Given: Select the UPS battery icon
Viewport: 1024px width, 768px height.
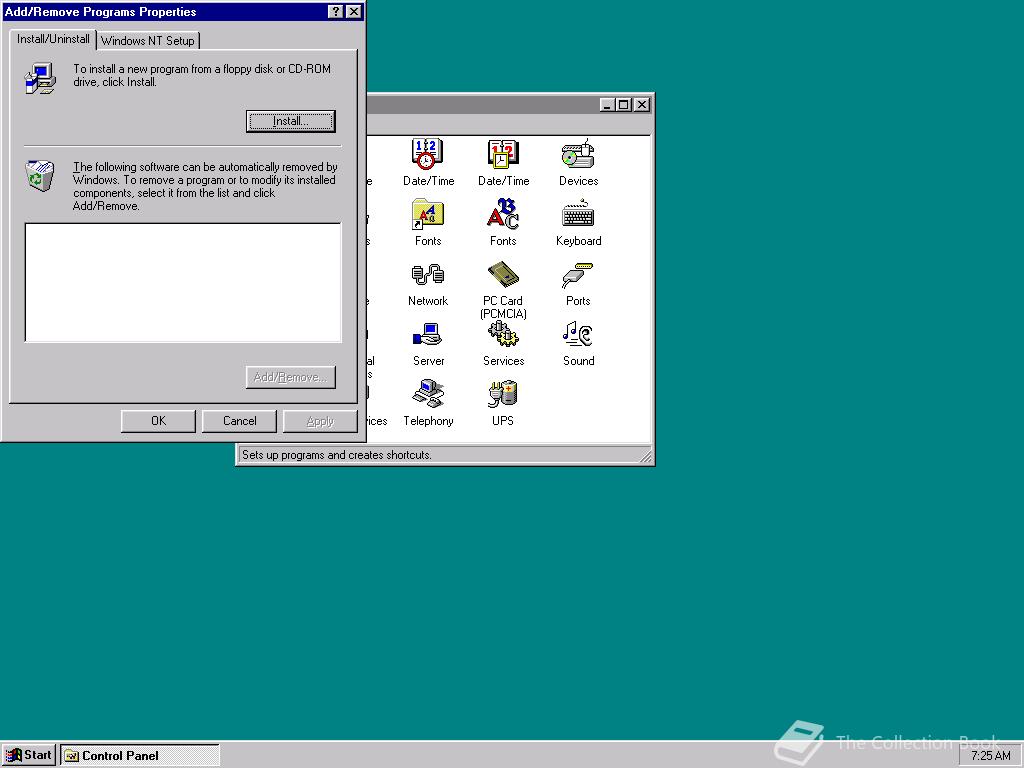Looking at the screenshot, I should 503,394.
